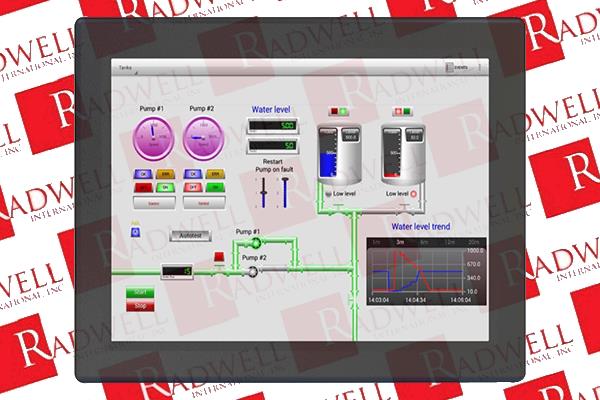Select the tank with red low level
Image resolution: width=600 pixels, height=400 pixels.
(x=403, y=154)
